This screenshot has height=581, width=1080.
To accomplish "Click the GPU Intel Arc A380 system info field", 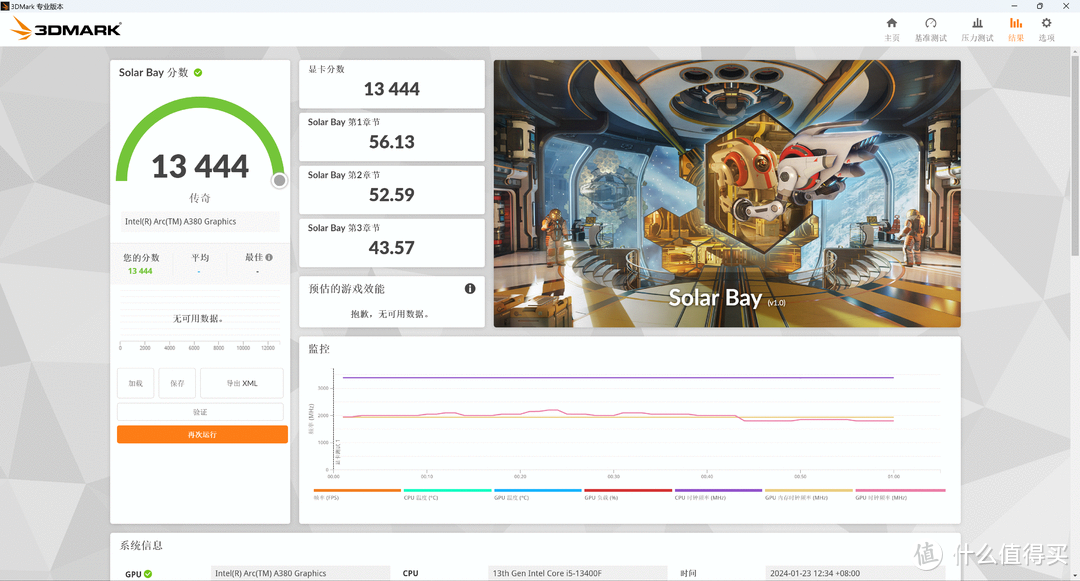I will click(x=300, y=573).
